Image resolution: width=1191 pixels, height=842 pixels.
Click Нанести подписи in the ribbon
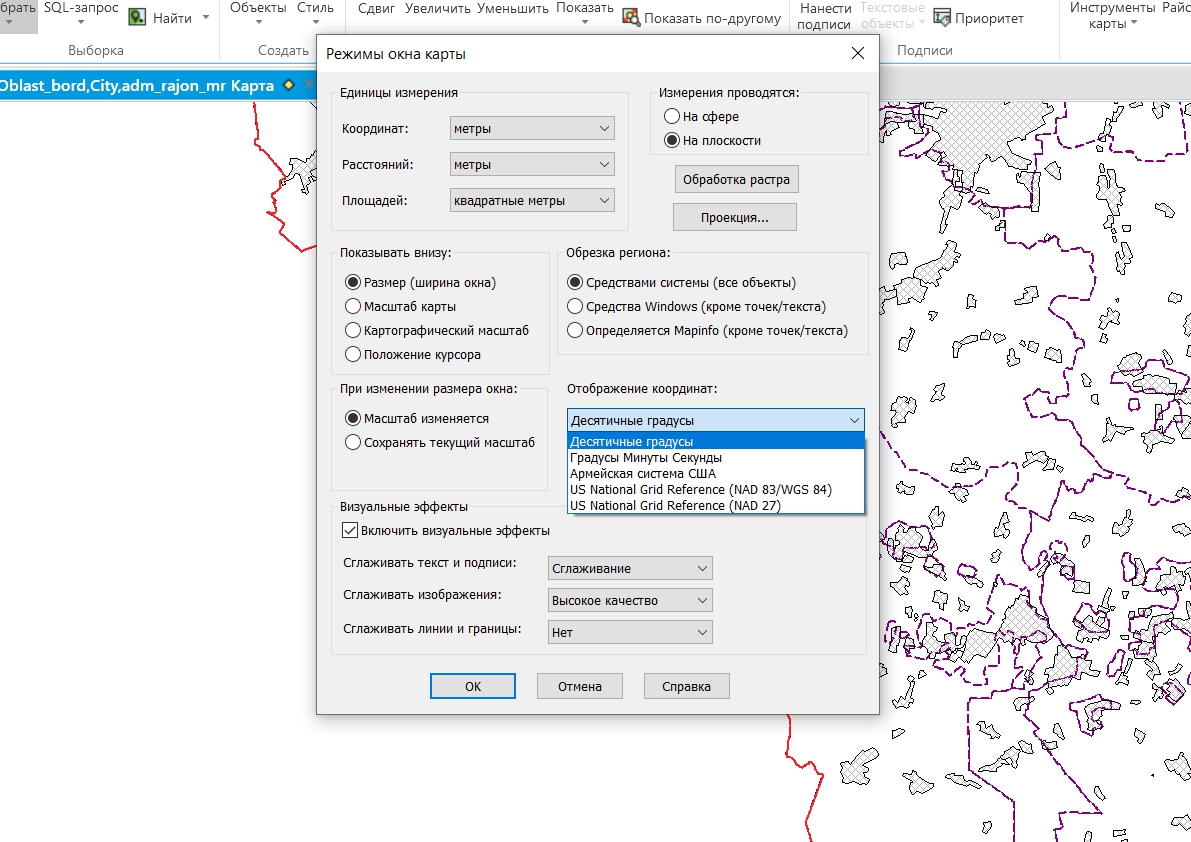(x=825, y=16)
